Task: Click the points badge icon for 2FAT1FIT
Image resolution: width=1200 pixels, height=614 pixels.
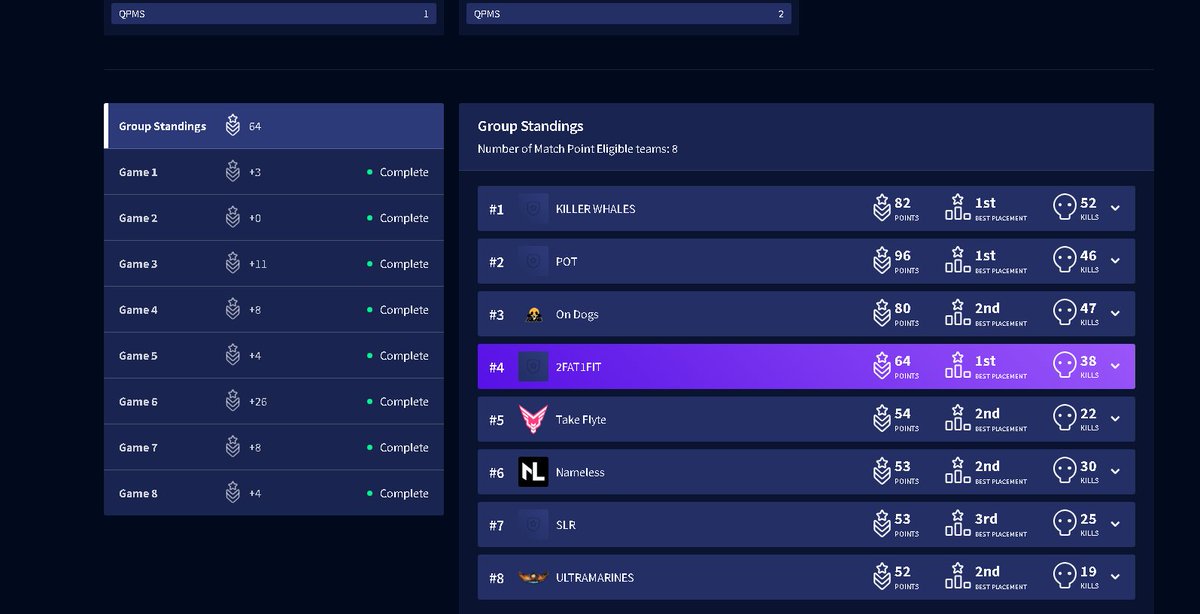Action: pyautogui.click(x=881, y=366)
